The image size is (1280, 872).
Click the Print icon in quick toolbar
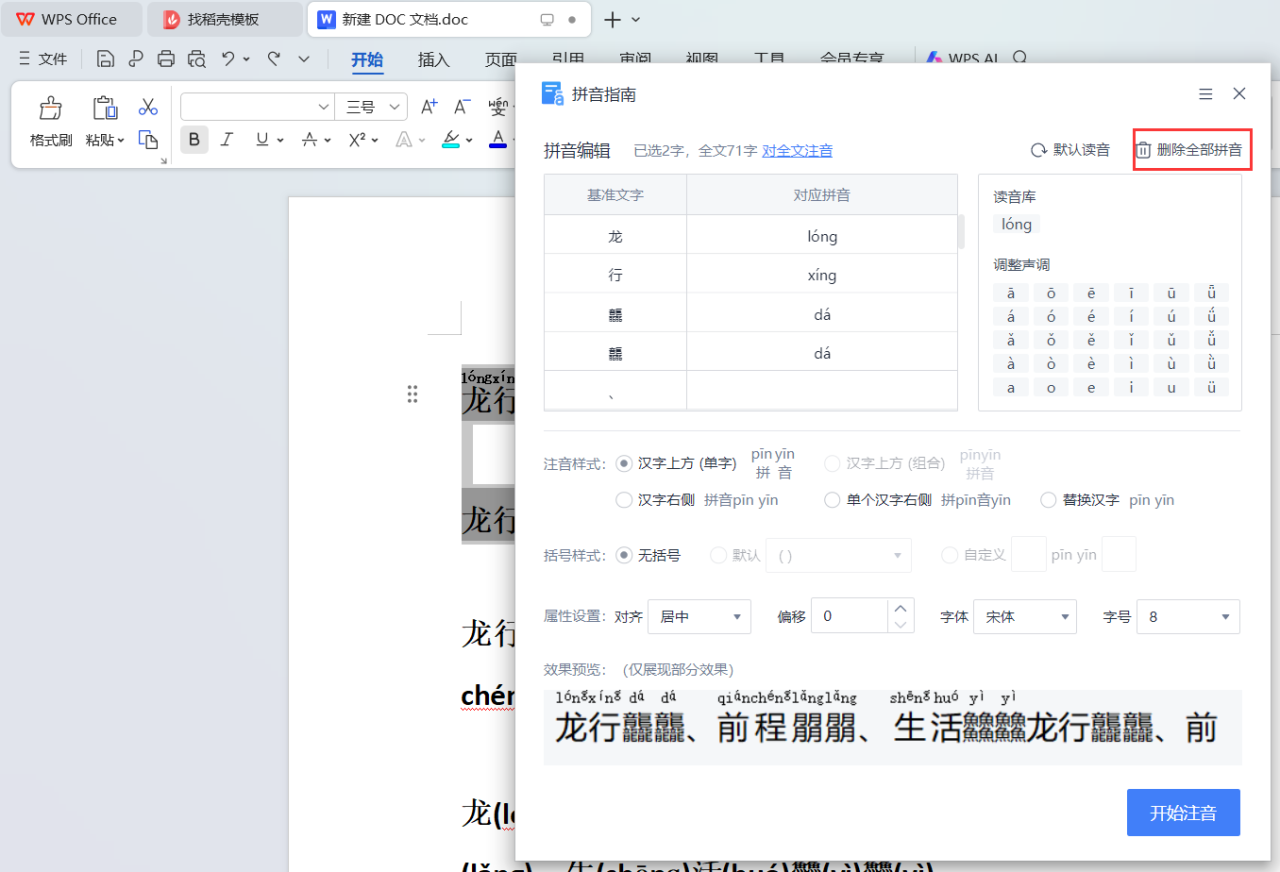[166, 59]
